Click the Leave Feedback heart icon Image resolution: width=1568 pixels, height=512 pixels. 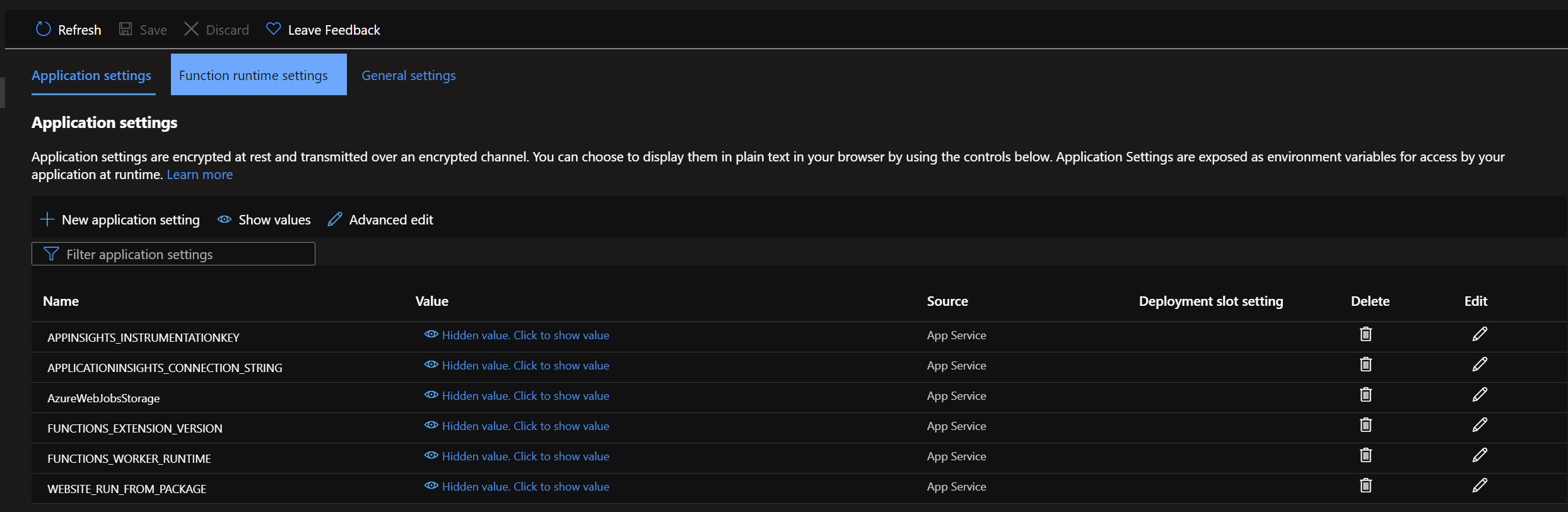(x=273, y=29)
